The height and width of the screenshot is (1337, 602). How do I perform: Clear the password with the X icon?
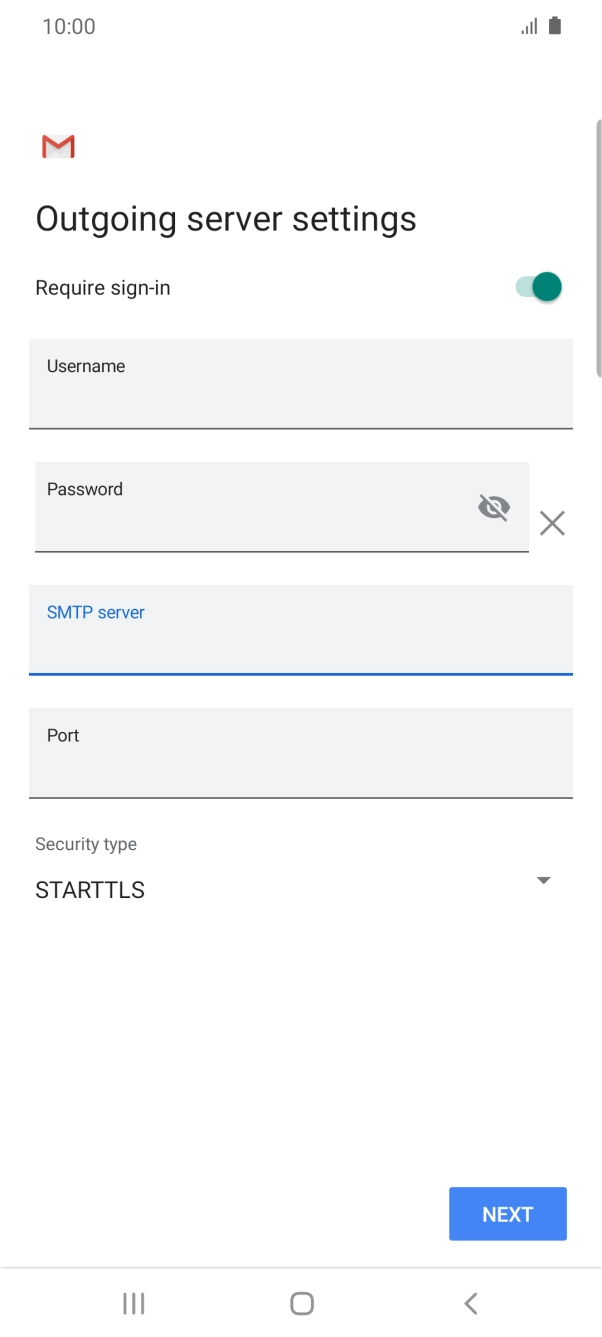(552, 523)
